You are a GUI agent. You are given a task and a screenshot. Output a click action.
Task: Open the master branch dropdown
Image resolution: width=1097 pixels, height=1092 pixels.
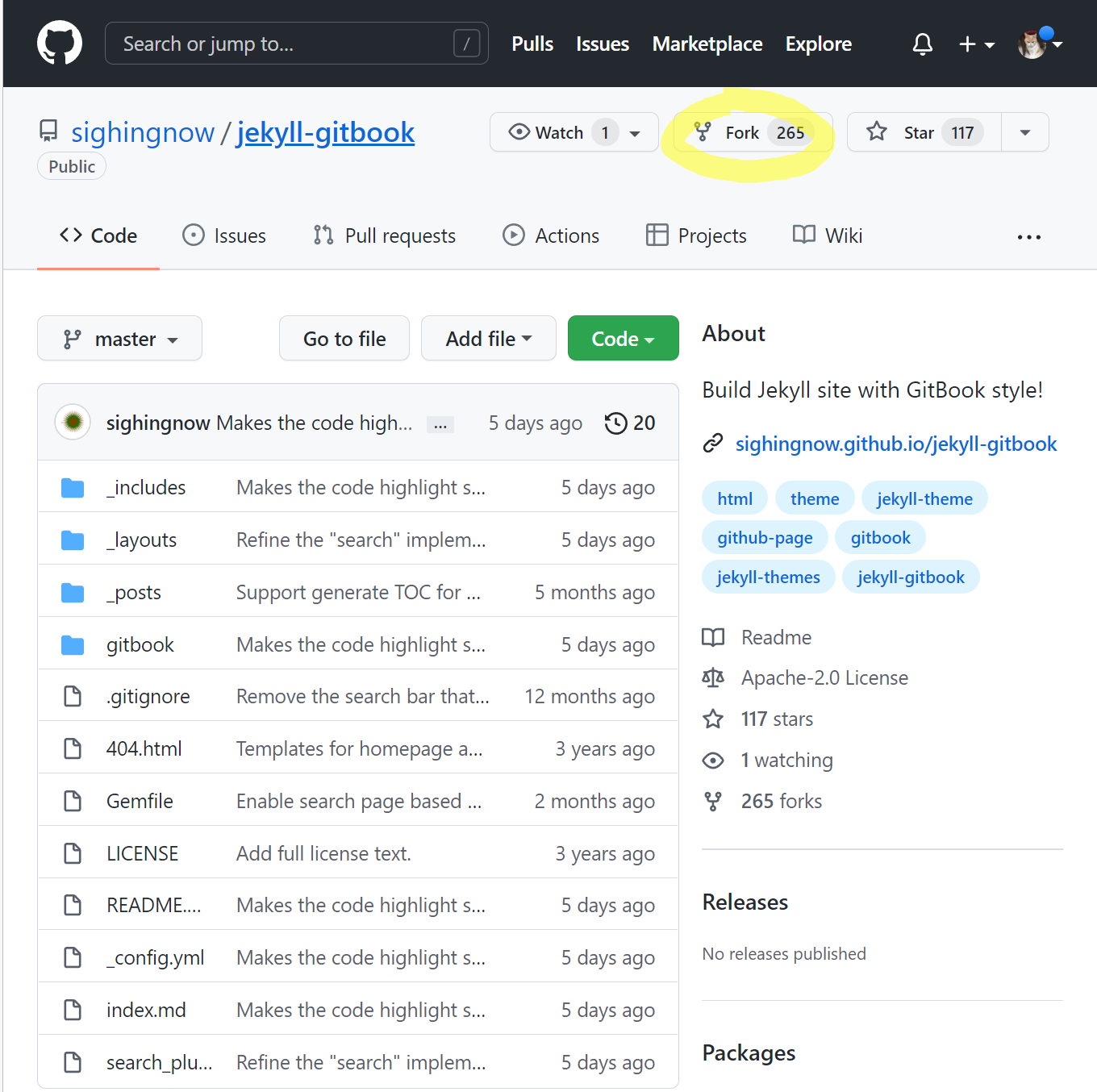coord(119,339)
